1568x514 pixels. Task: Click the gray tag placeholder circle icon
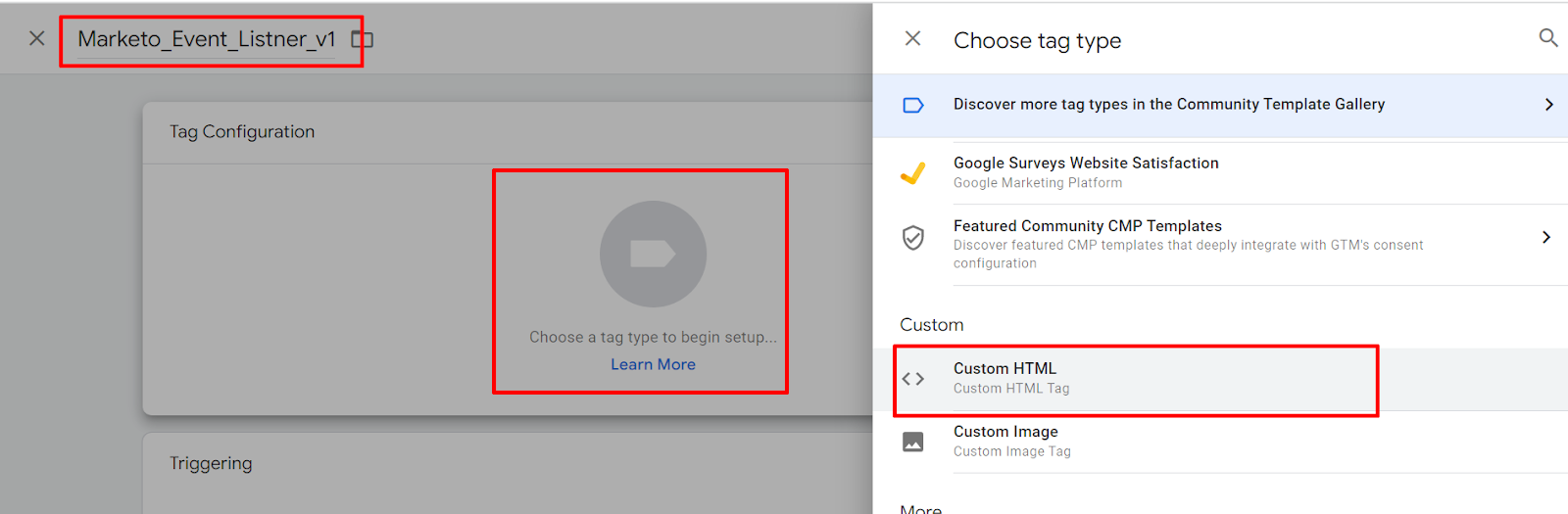(x=653, y=254)
